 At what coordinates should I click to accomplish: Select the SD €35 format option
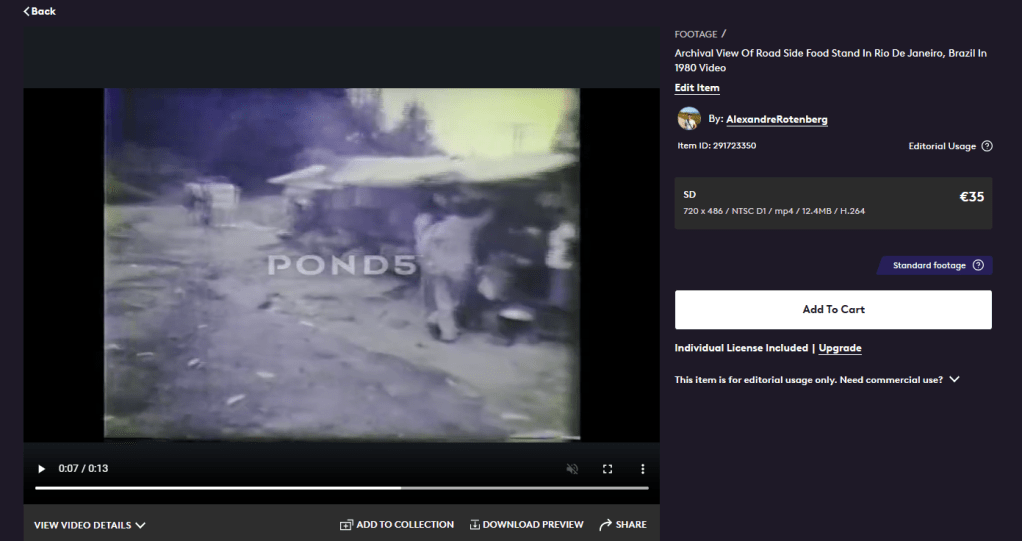833,203
